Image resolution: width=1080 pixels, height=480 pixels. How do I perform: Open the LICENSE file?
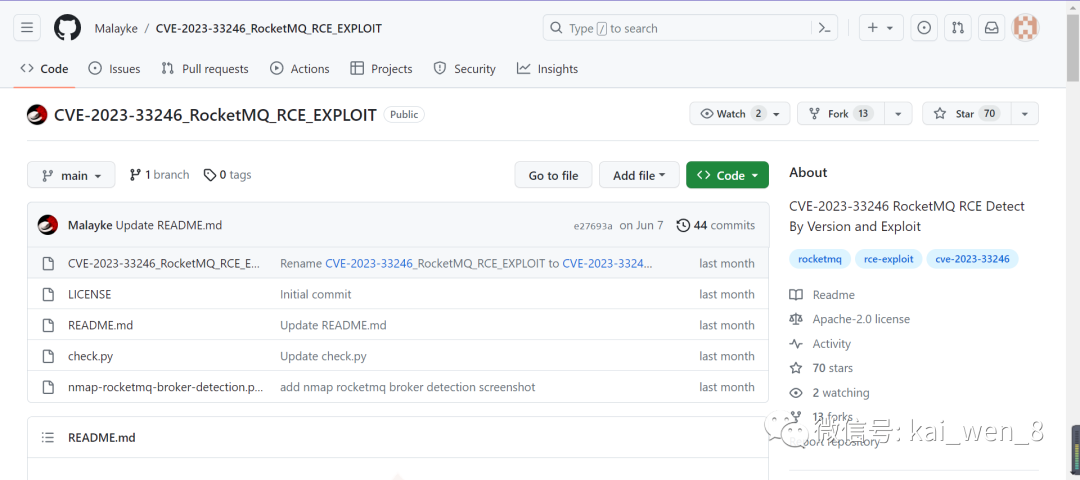click(90, 294)
